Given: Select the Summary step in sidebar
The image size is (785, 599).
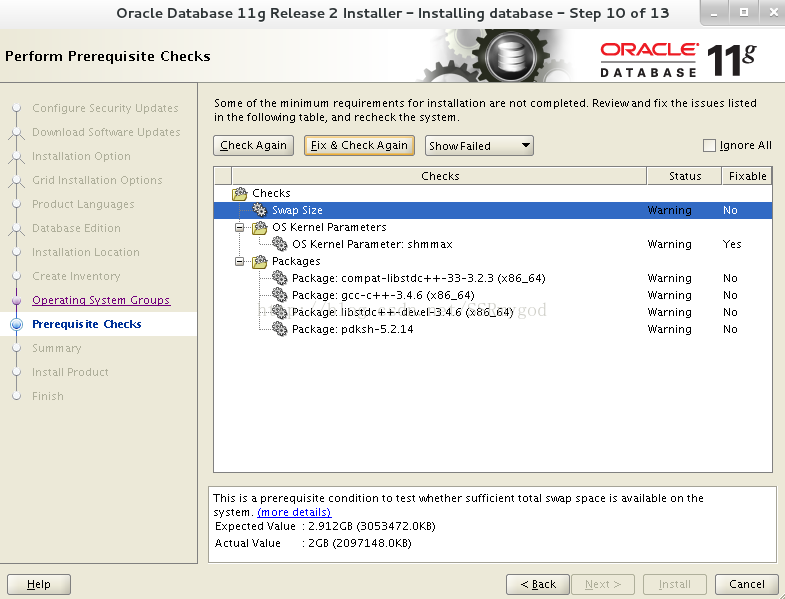Looking at the screenshot, I should [57, 348].
